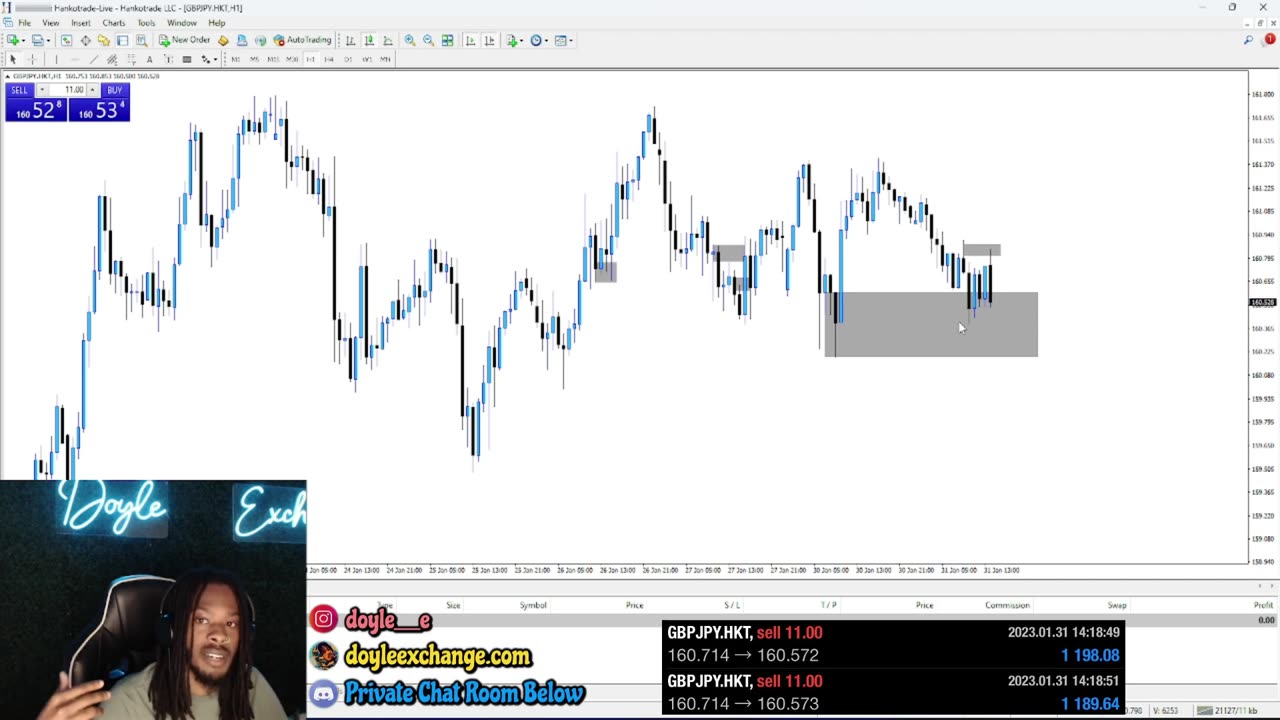Toggle the Navigator panel
The width and height of the screenshot is (1280, 720).
tap(103, 40)
